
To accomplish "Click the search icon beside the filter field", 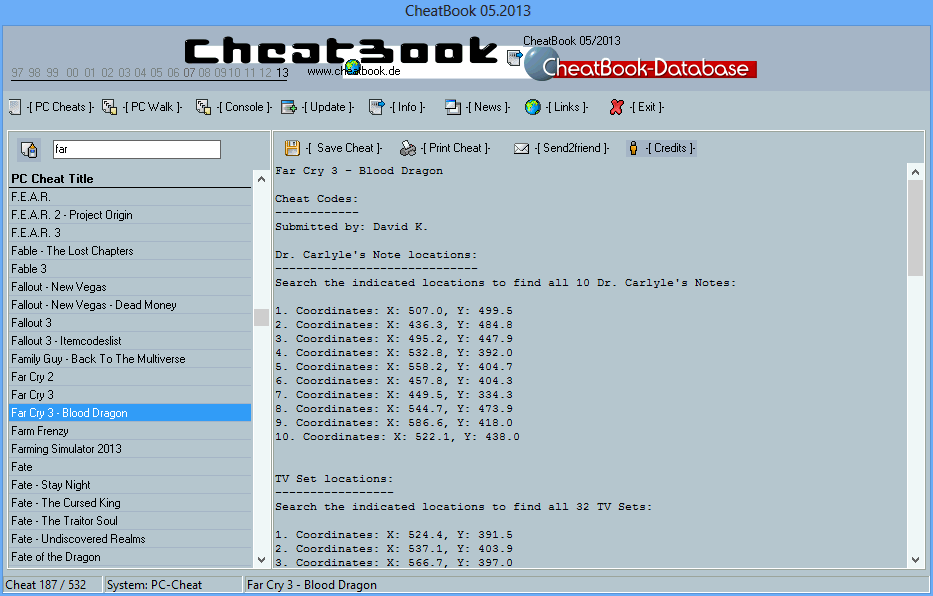I will (29, 149).
